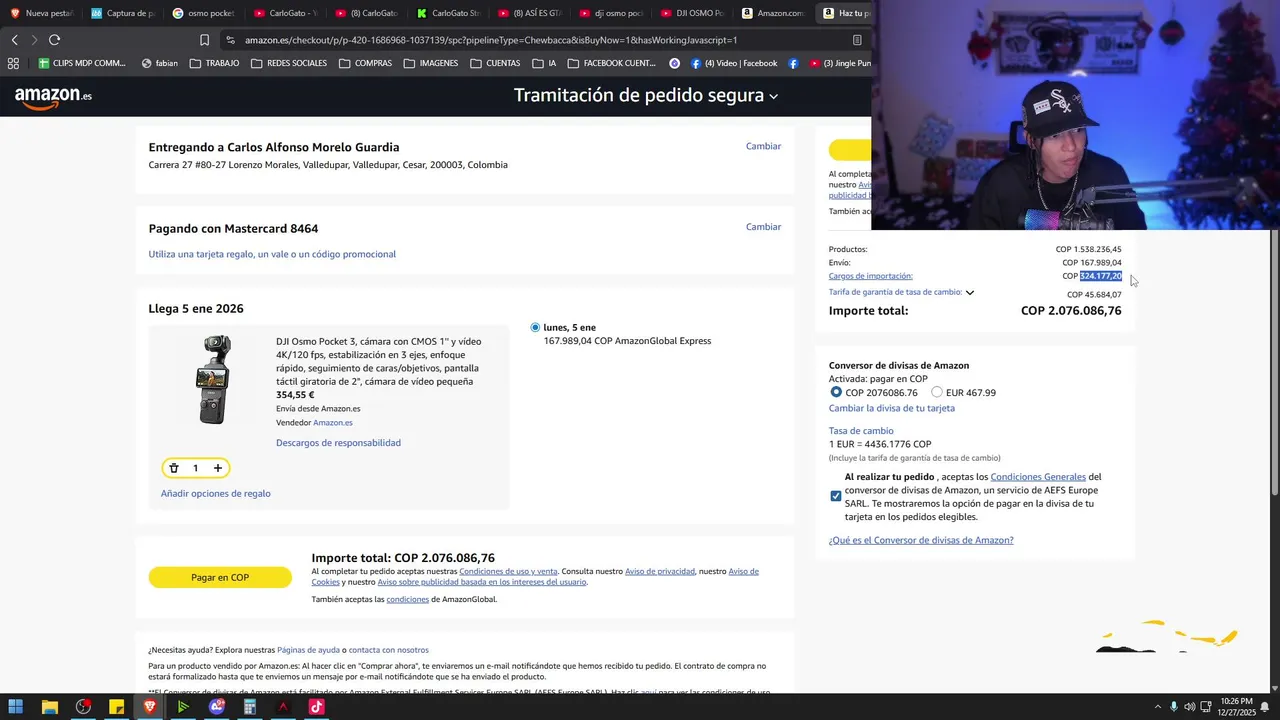Open File Explorer from the taskbar
This screenshot has width=1280, height=720.
49,707
